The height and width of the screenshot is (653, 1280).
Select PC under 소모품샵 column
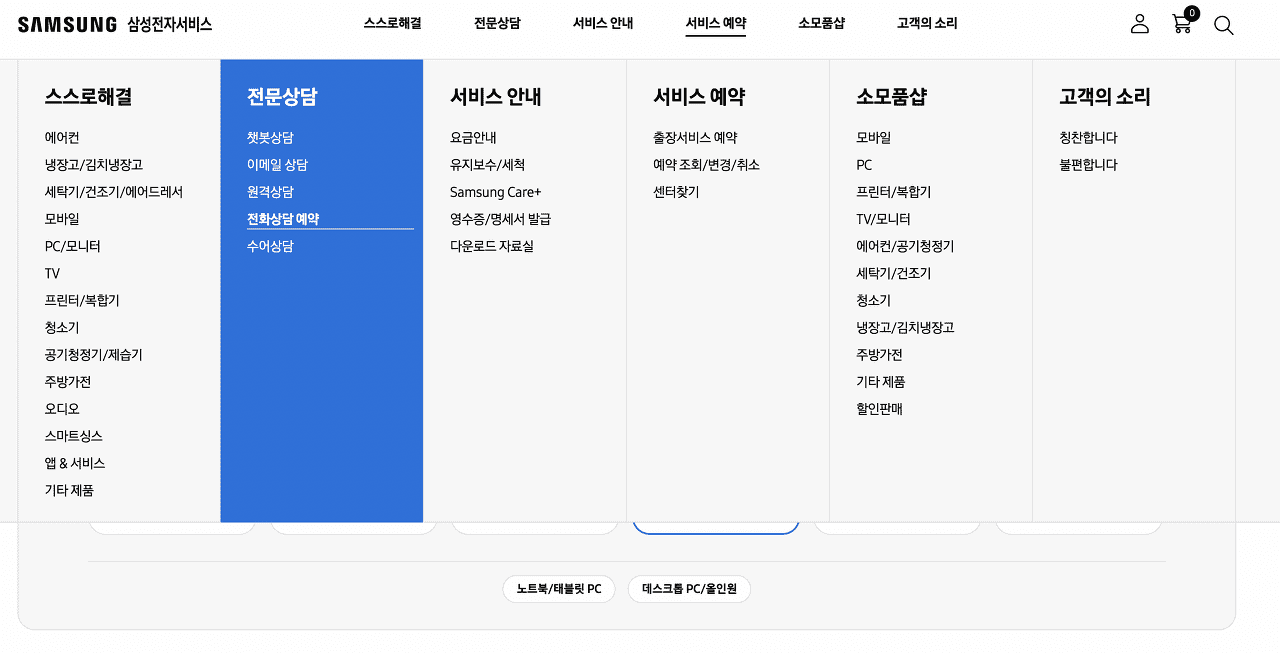click(864, 165)
